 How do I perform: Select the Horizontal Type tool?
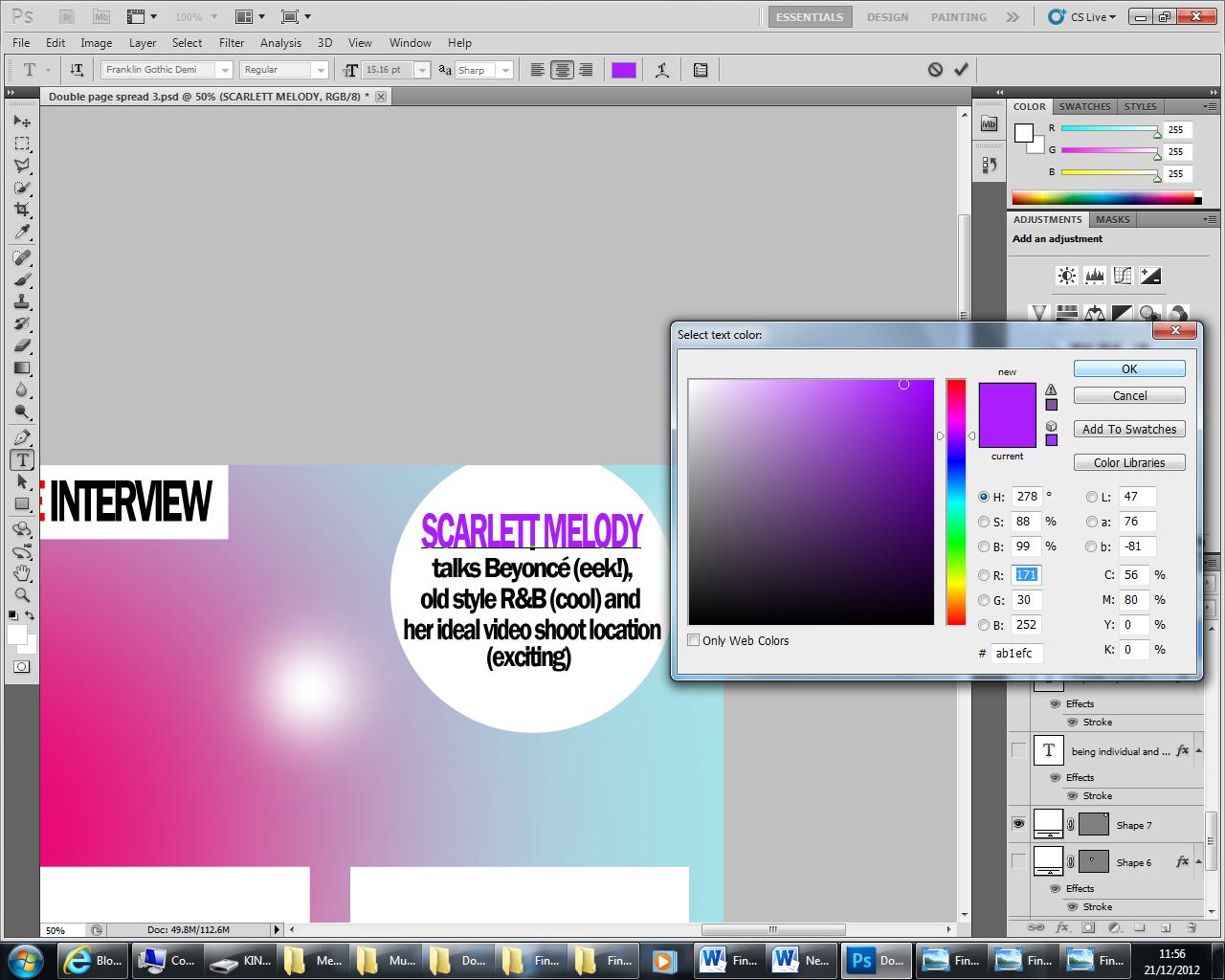click(x=21, y=459)
